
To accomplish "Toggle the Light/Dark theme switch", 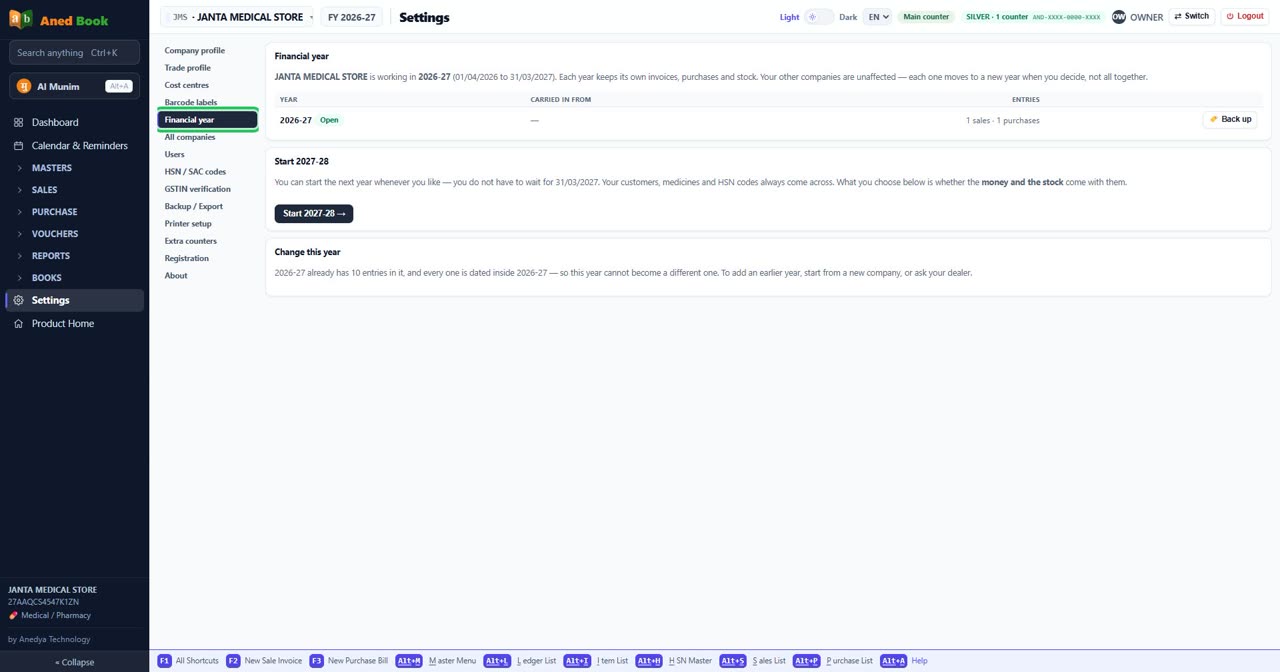I will tap(818, 17).
